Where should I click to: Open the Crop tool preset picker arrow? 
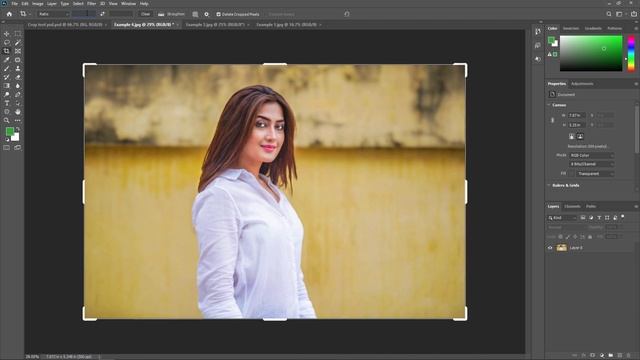30,14
